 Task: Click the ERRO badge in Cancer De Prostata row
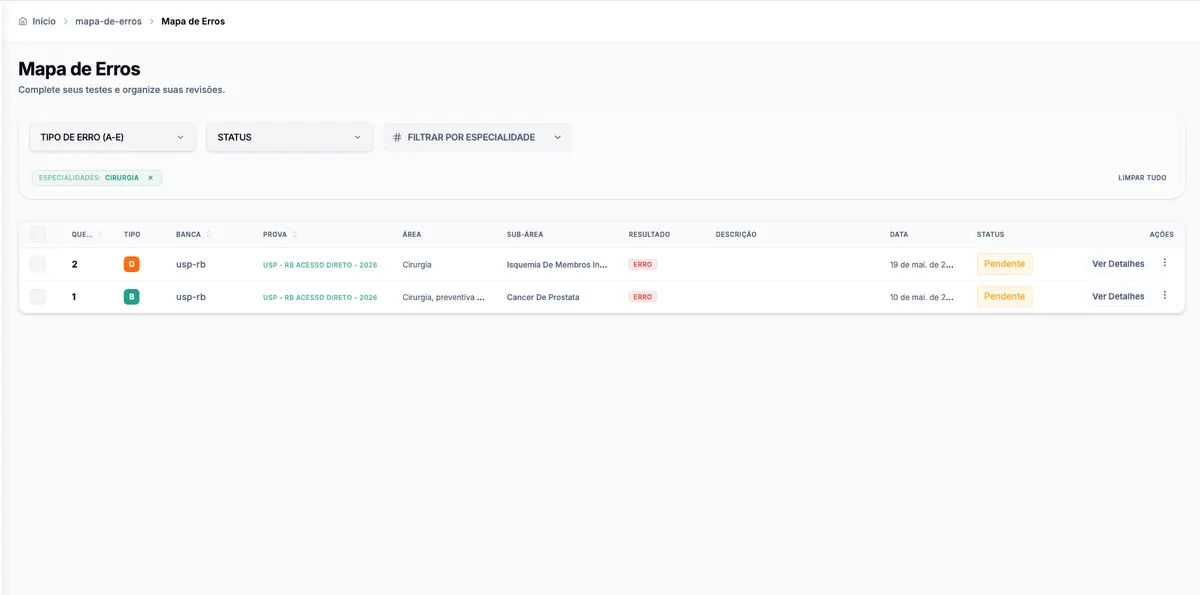click(642, 297)
